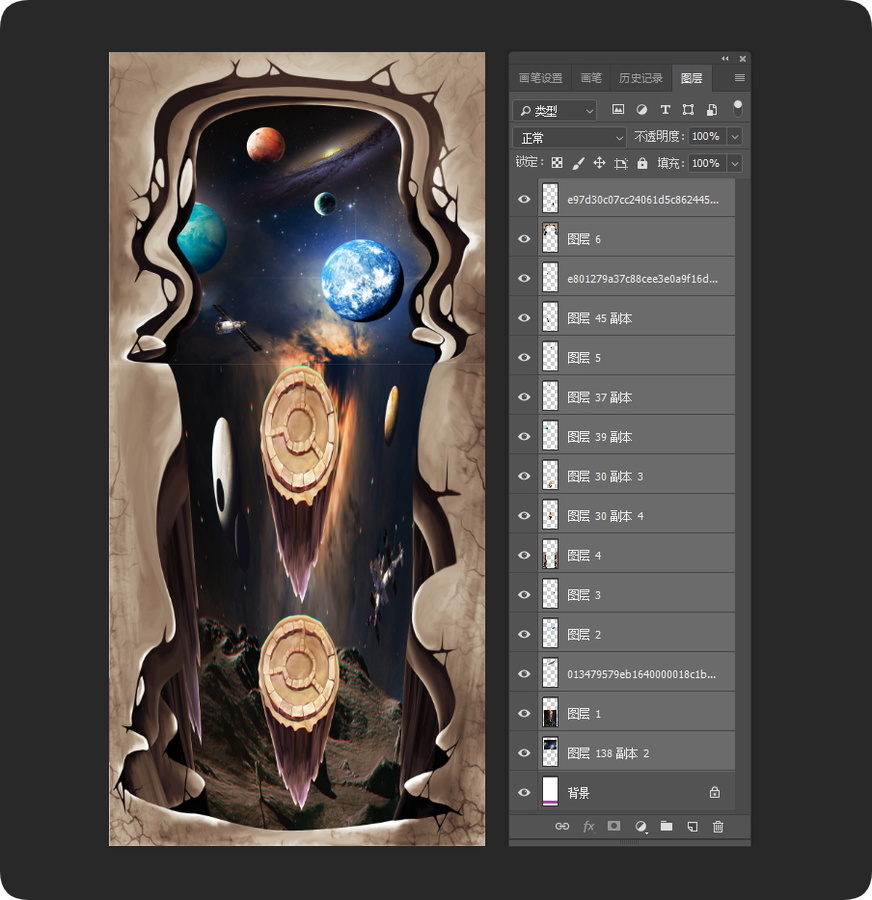Click layer name 图层 45 副本
This screenshot has height=900, width=872.
[x=599, y=318]
